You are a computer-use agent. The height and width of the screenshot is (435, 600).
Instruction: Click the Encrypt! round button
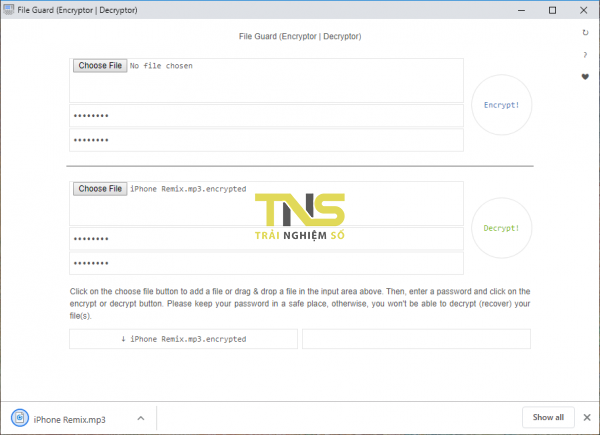[x=501, y=105]
